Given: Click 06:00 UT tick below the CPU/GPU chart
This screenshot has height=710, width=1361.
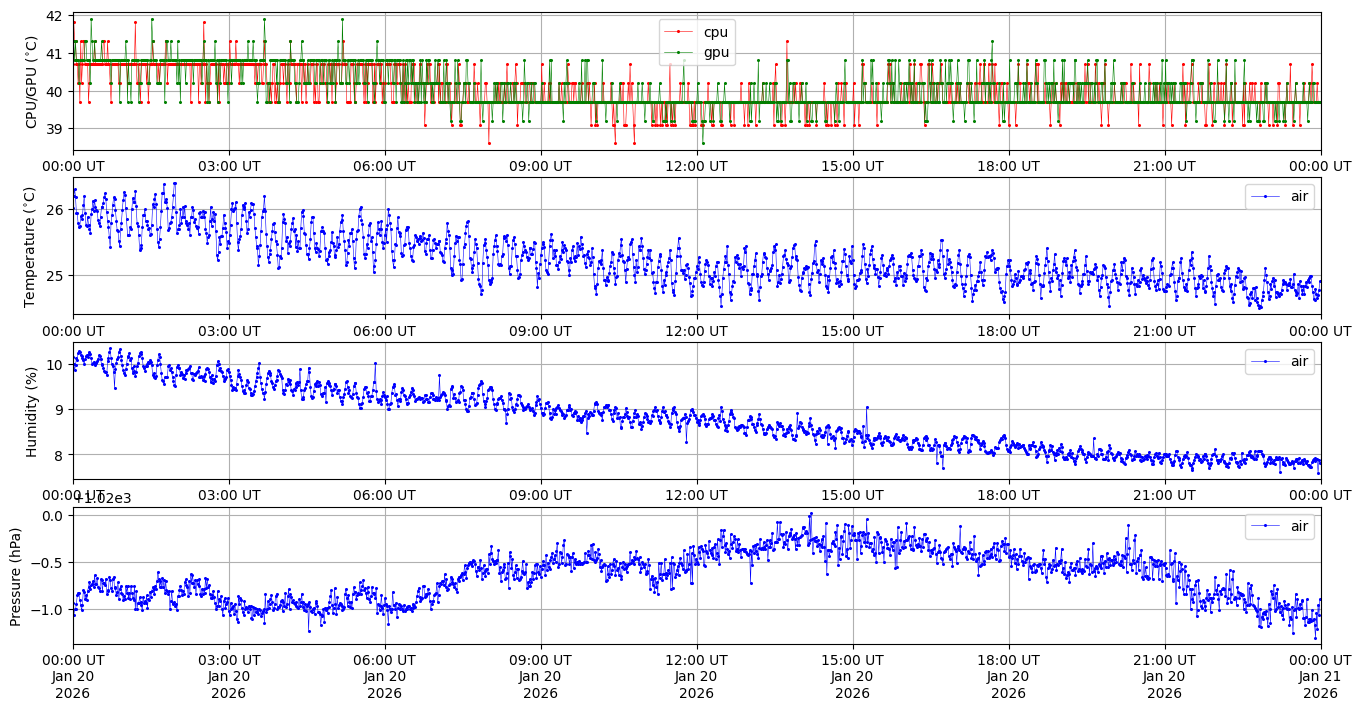Looking at the screenshot, I should (x=385, y=166).
